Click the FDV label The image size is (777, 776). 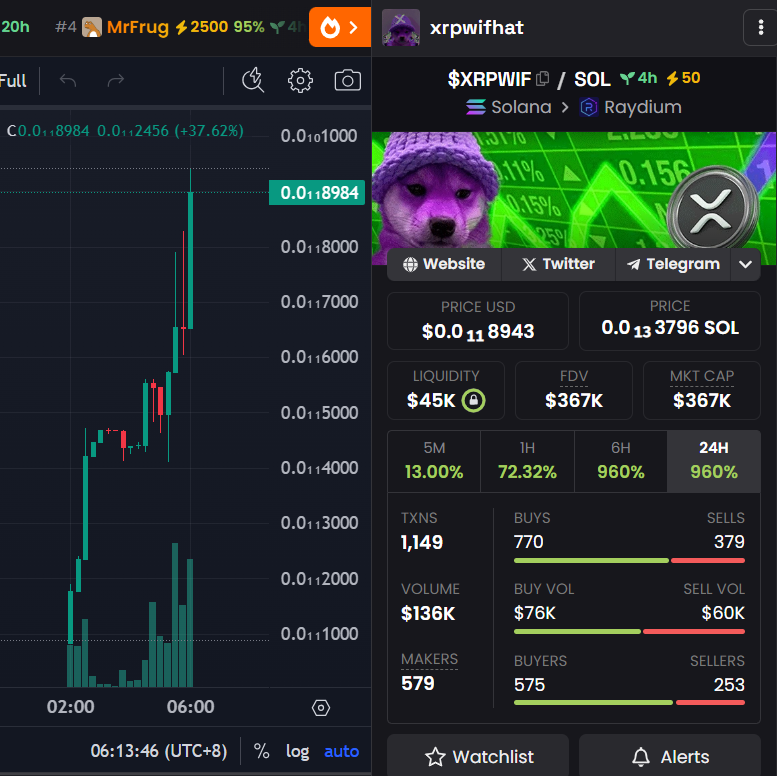point(574,376)
